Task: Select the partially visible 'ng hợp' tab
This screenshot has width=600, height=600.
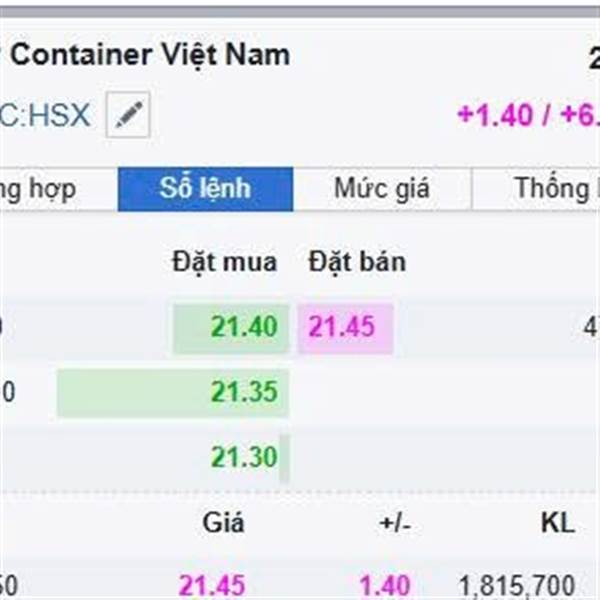Action: 38,189
